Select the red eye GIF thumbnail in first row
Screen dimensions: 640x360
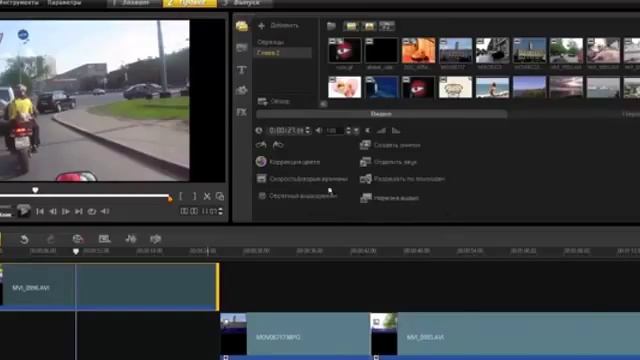click(x=344, y=51)
